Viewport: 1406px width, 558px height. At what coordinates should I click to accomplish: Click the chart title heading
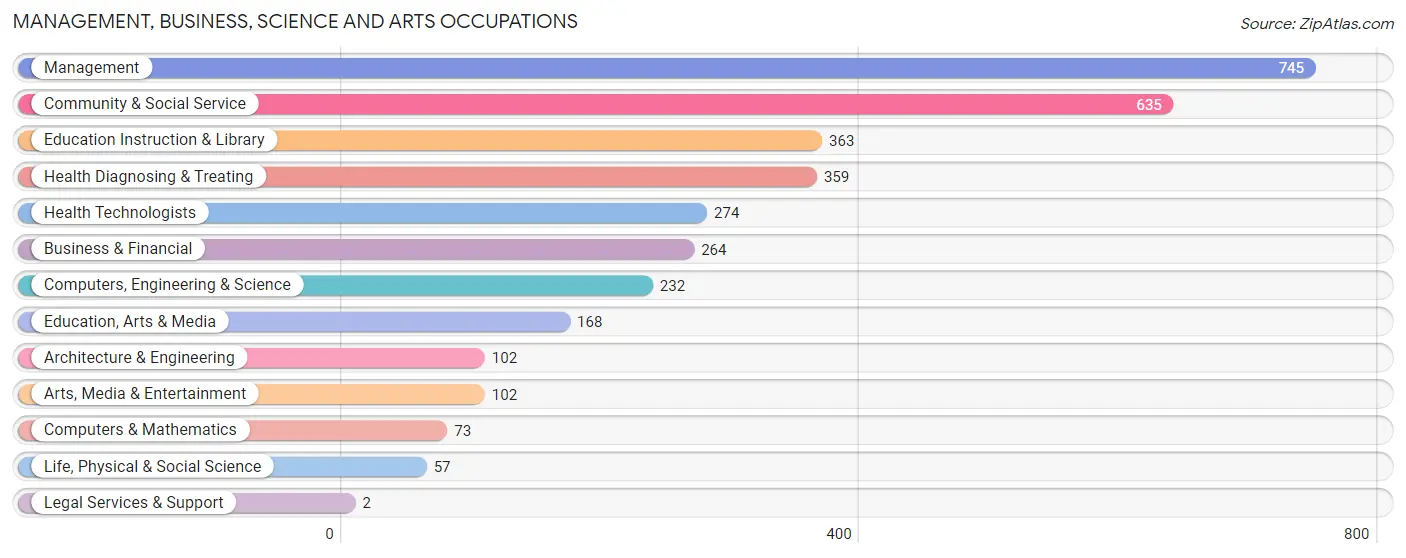(x=295, y=21)
